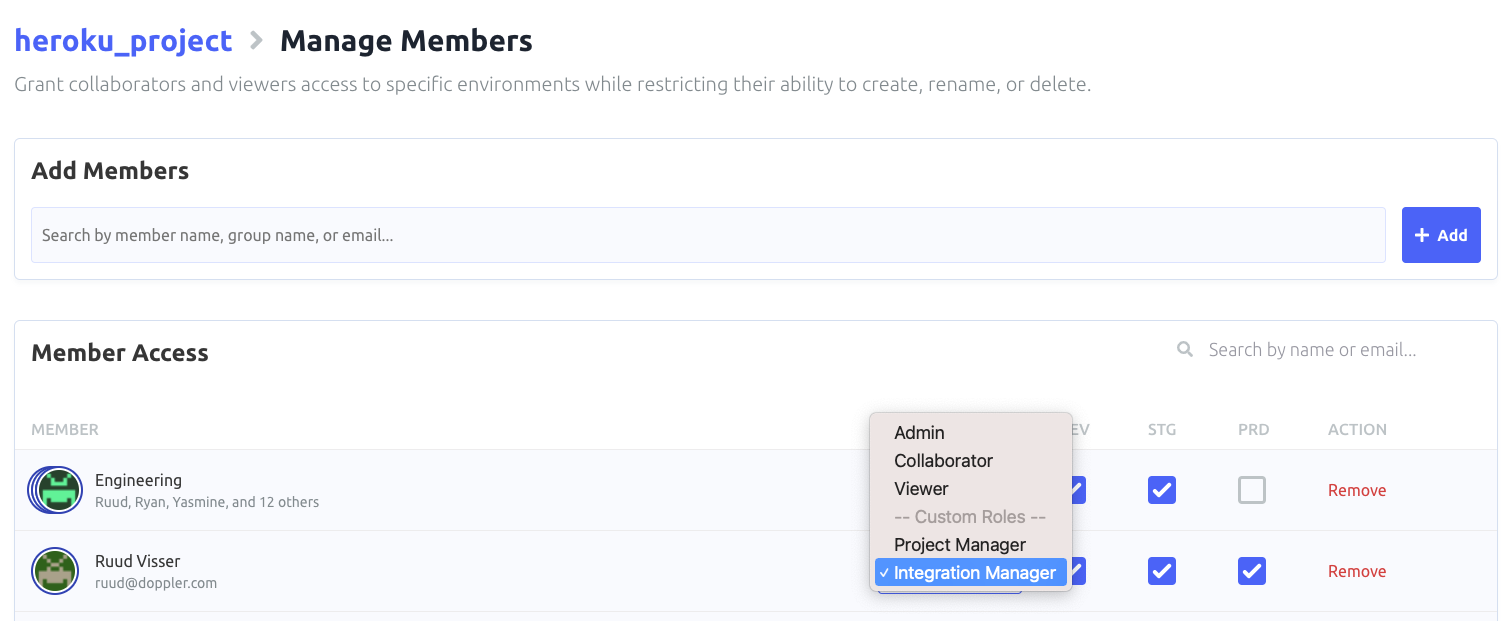Toggle STG checkbox for Ruud Visser
1511x621 pixels.
[1161, 571]
